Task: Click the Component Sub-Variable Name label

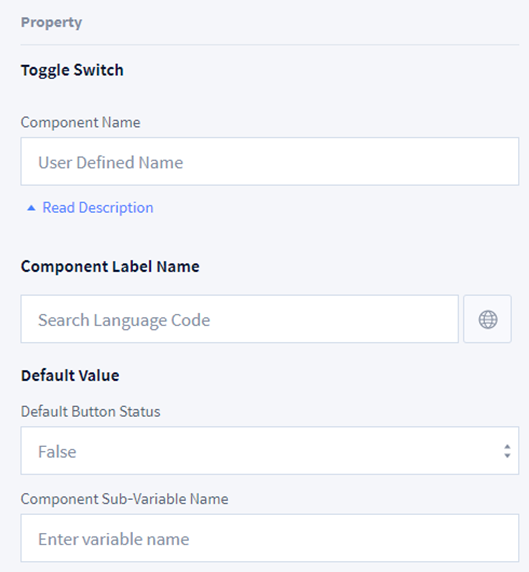Action: 124,499
